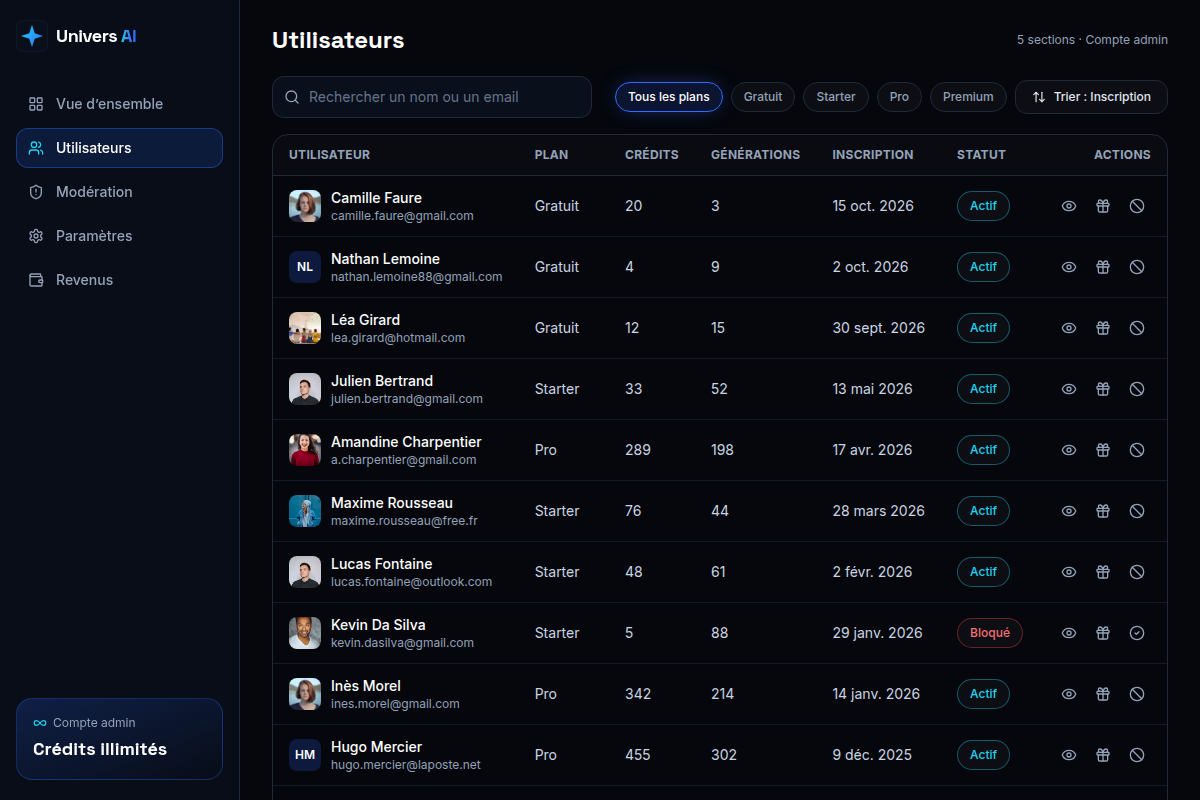Click the NL avatar for Nathan Lemoine

(x=305, y=267)
